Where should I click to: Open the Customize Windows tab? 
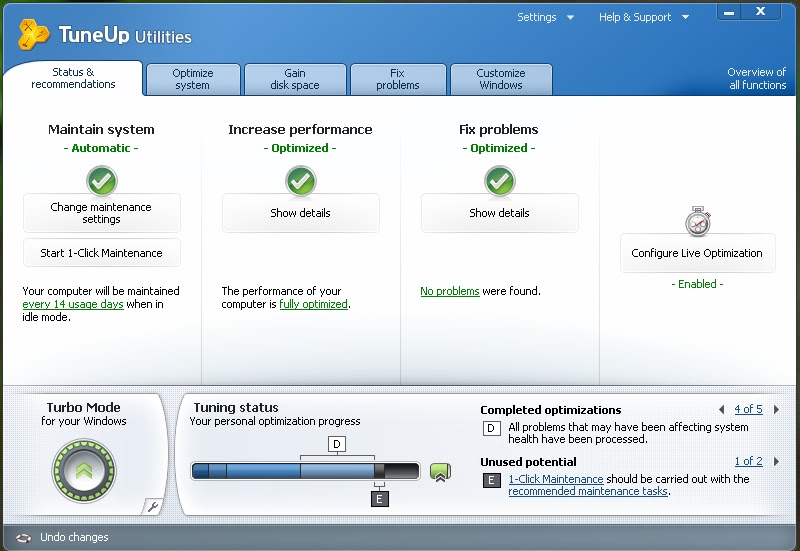[x=501, y=79]
